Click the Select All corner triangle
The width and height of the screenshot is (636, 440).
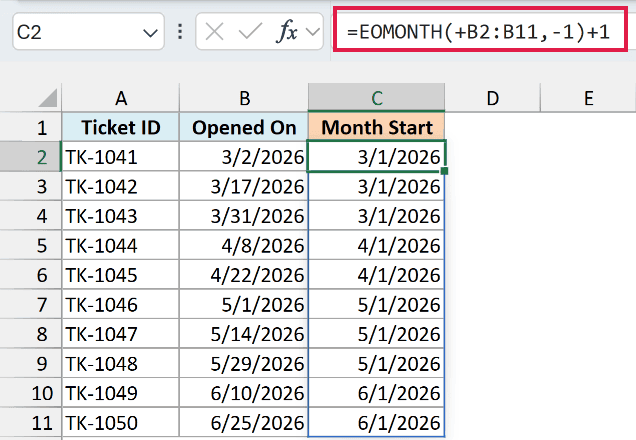(x=48, y=98)
